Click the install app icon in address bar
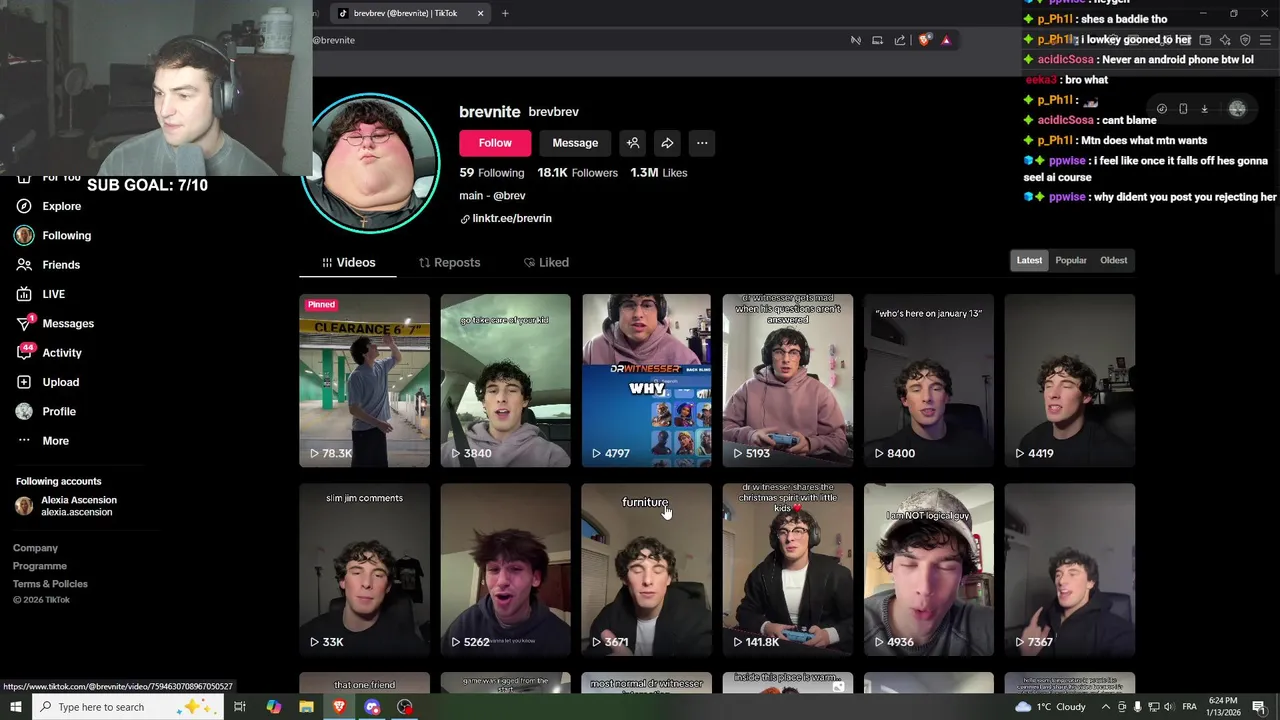 tap(877, 40)
